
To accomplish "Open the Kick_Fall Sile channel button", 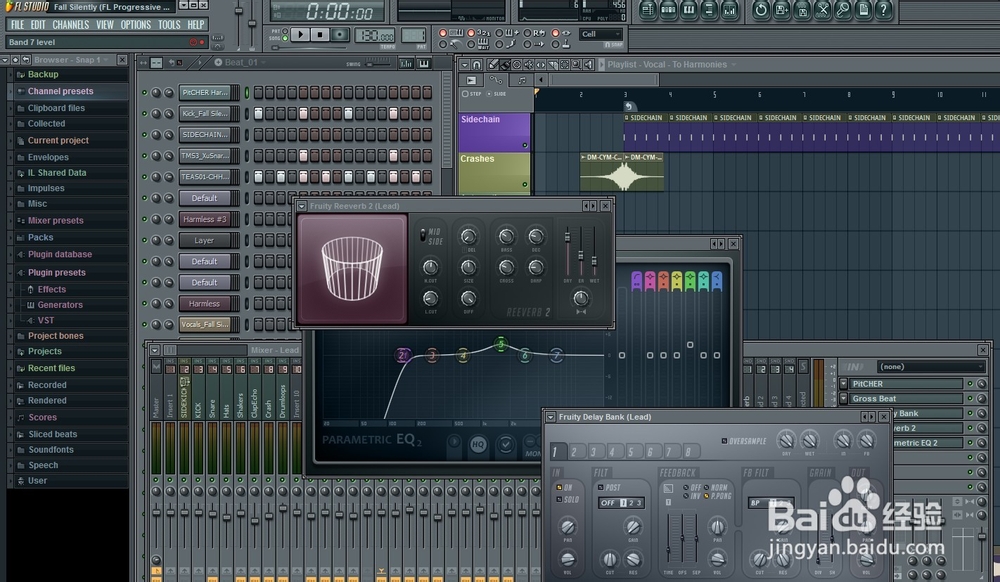I will [205, 113].
